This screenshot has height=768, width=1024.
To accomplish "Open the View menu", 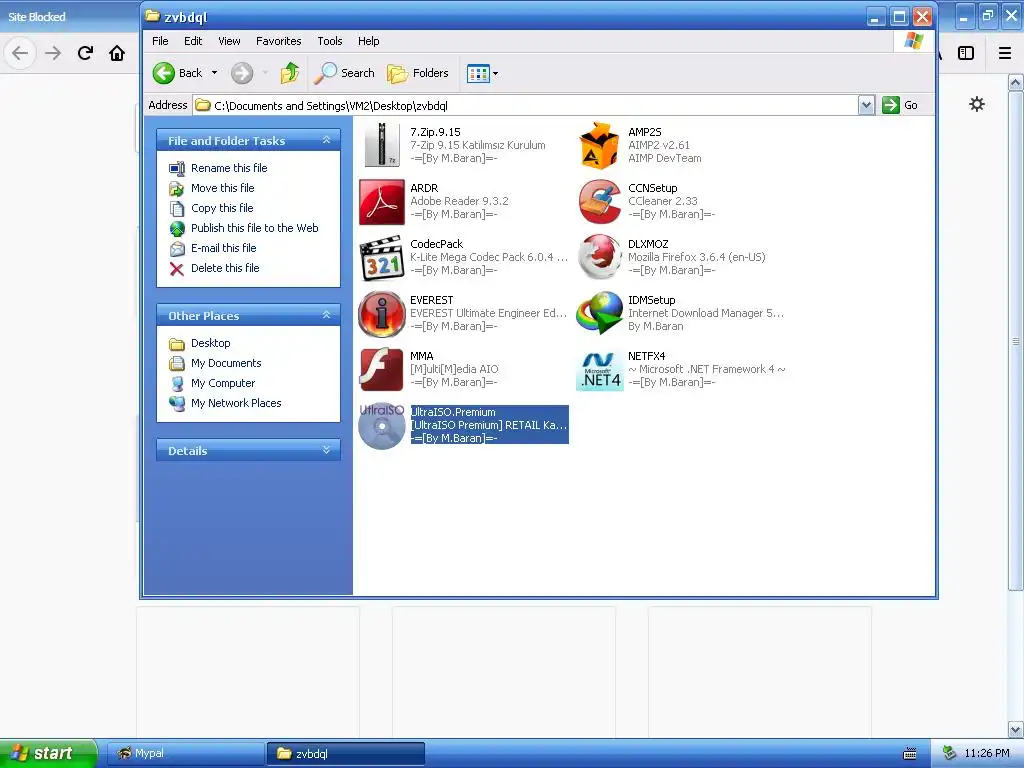I will point(229,41).
